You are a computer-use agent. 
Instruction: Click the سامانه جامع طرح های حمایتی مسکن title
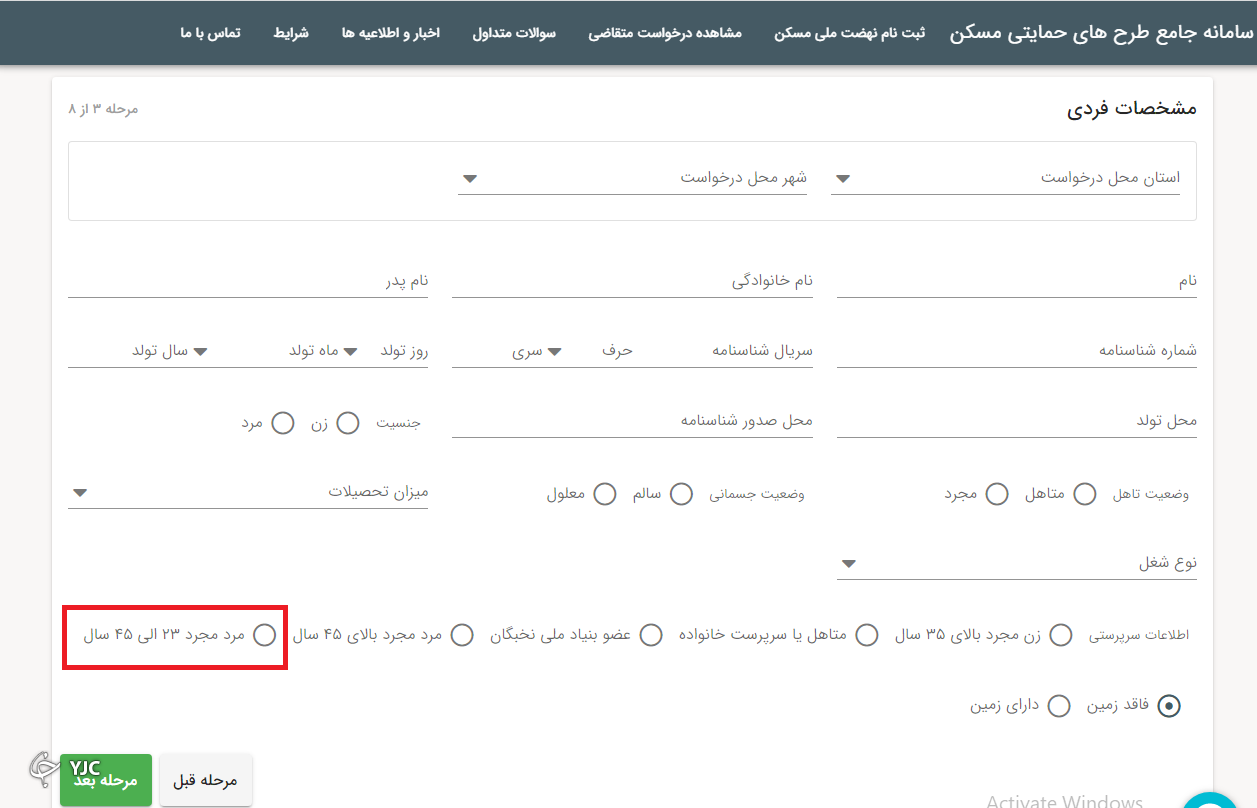[1101, 32]
